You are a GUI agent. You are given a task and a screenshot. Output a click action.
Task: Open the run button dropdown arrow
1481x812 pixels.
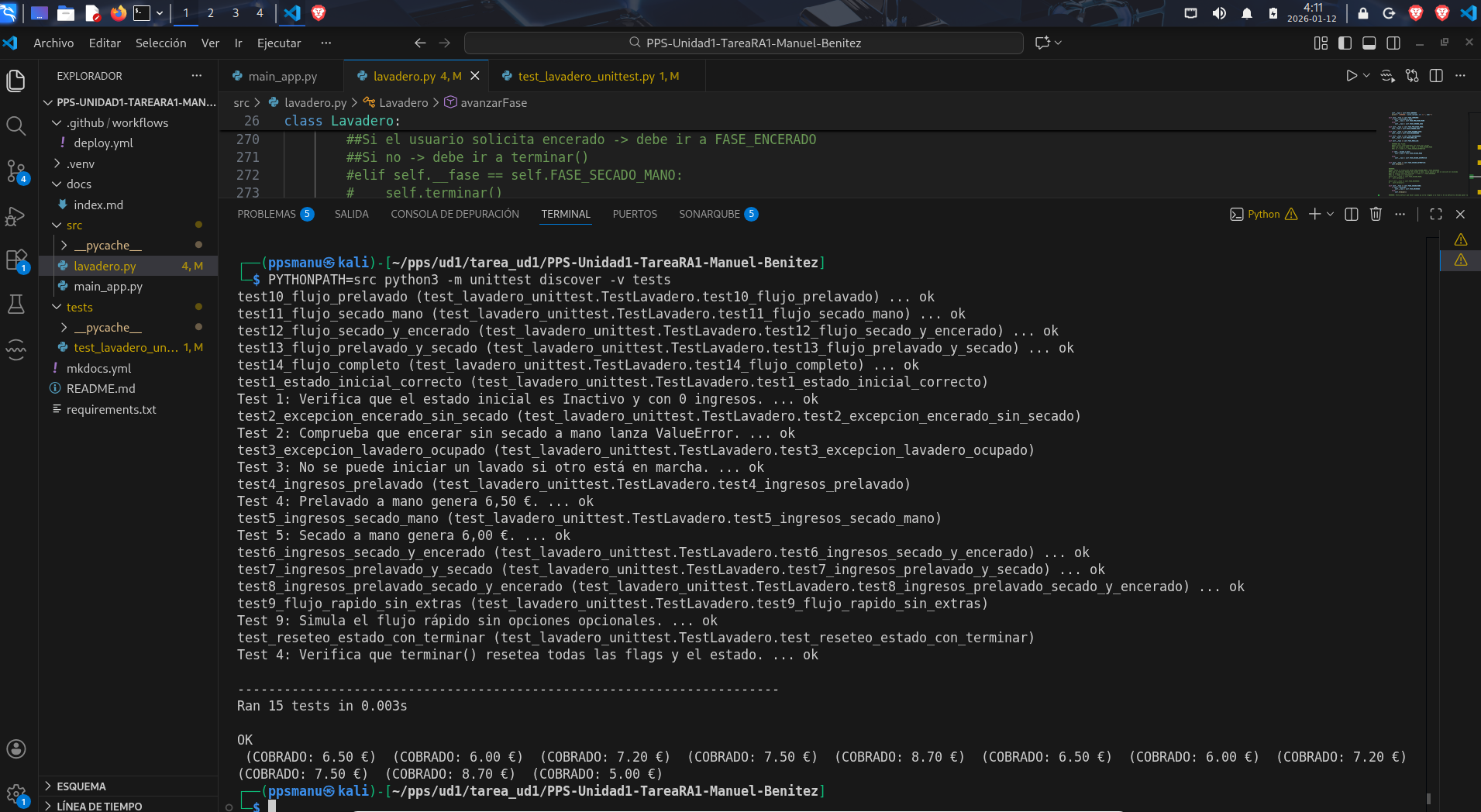pyautogui.click(x=1366, y=76)
